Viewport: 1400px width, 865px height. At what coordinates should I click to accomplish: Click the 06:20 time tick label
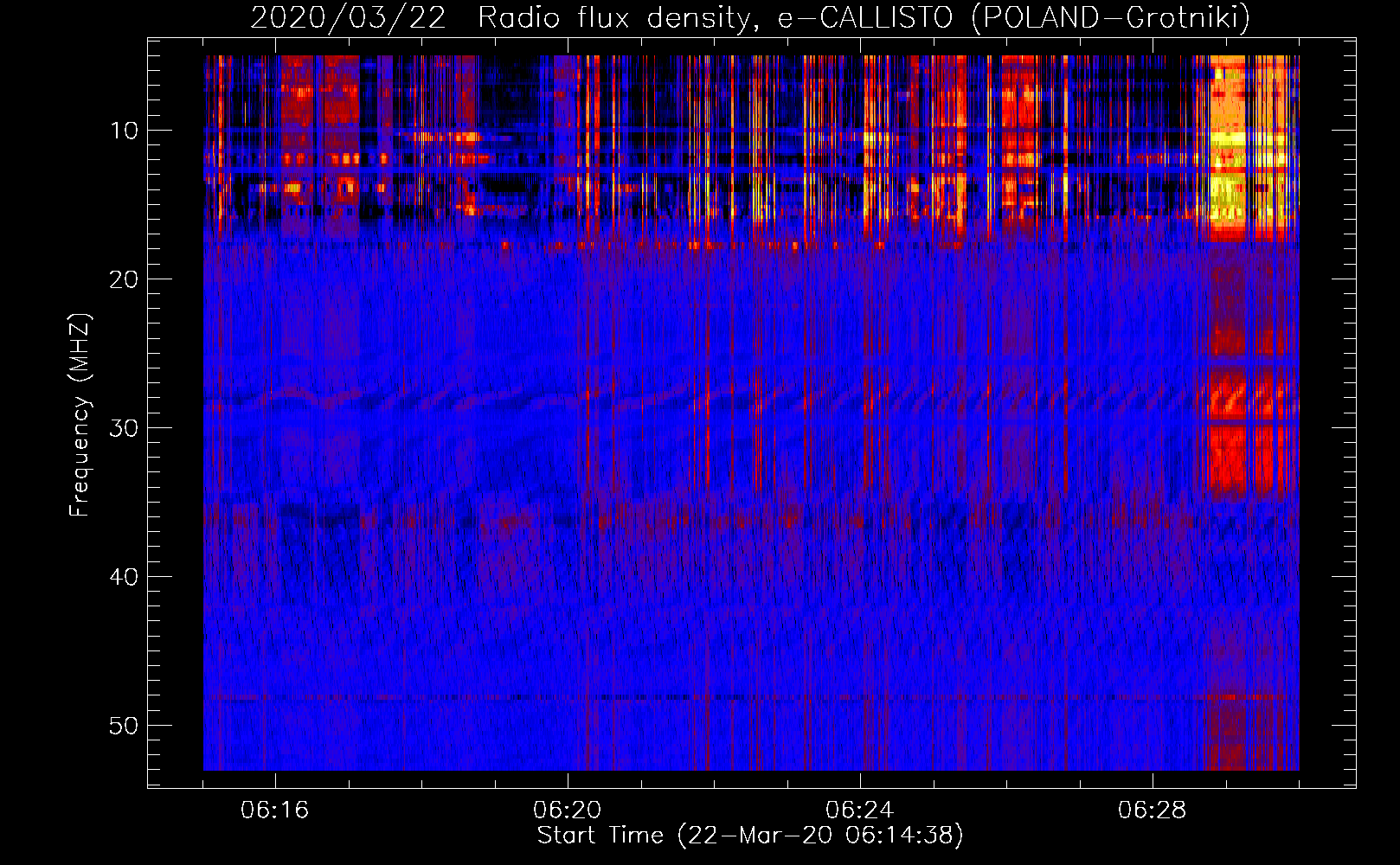tap(568, 811)
